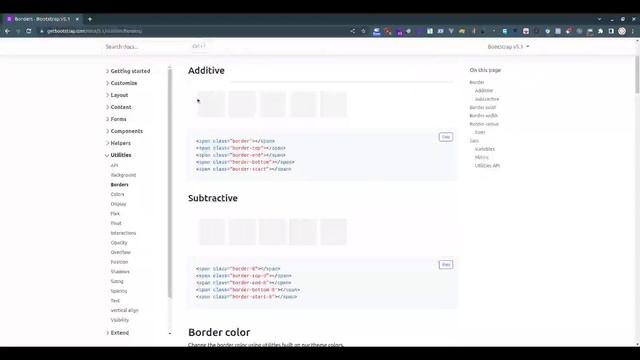The width and height of the screenshot is (640, 360).
Task: Expand the Helpers sidebar section
Action: (x=118, y=143)
